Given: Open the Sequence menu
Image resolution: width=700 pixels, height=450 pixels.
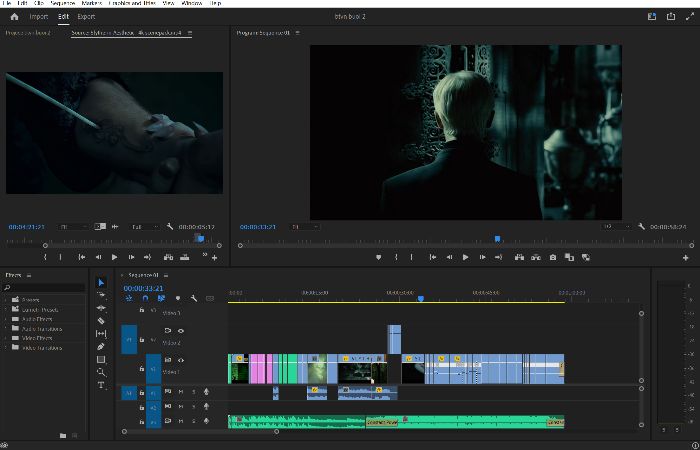Looking at the screenshot, I should 62,3.
